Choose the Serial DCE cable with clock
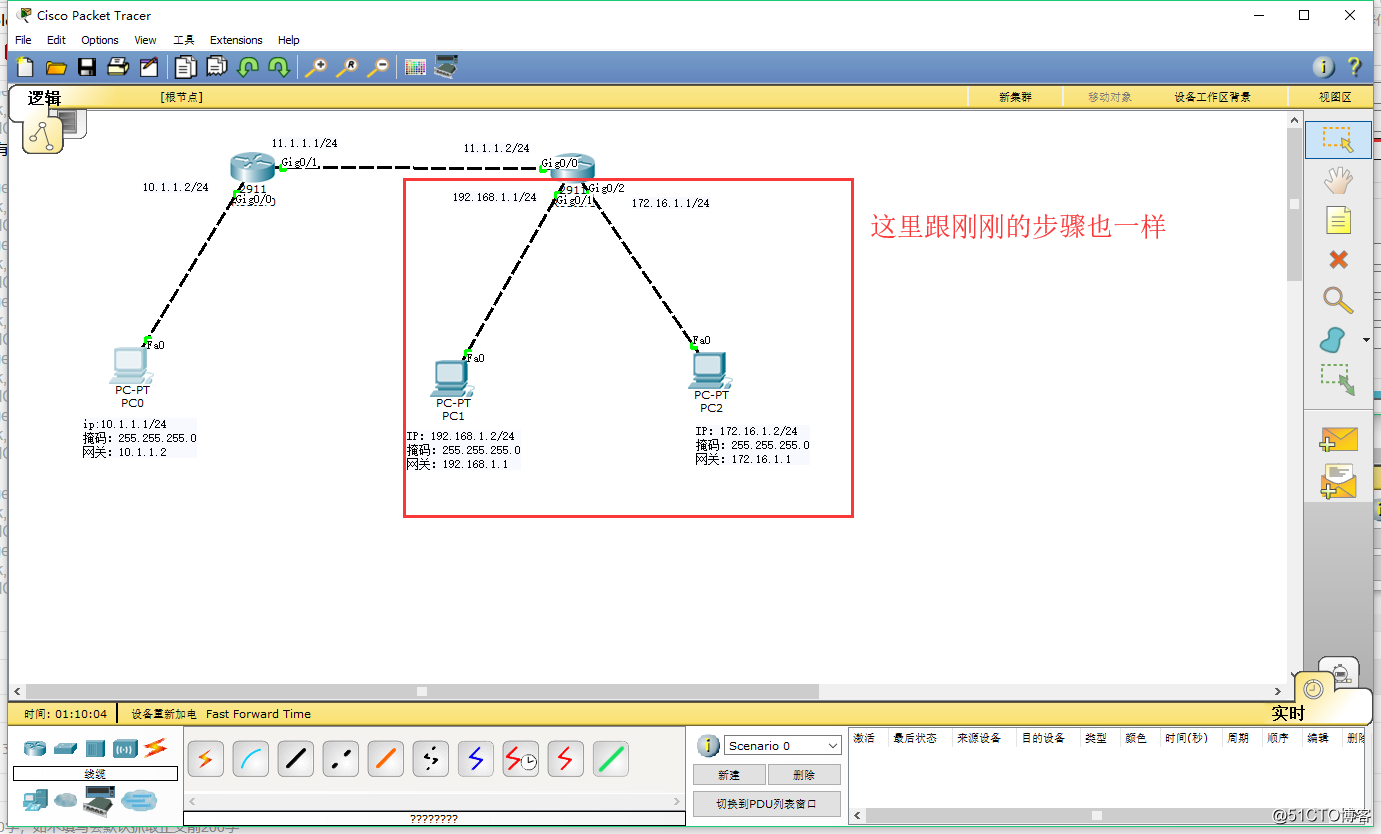 [x=520, y=760]
